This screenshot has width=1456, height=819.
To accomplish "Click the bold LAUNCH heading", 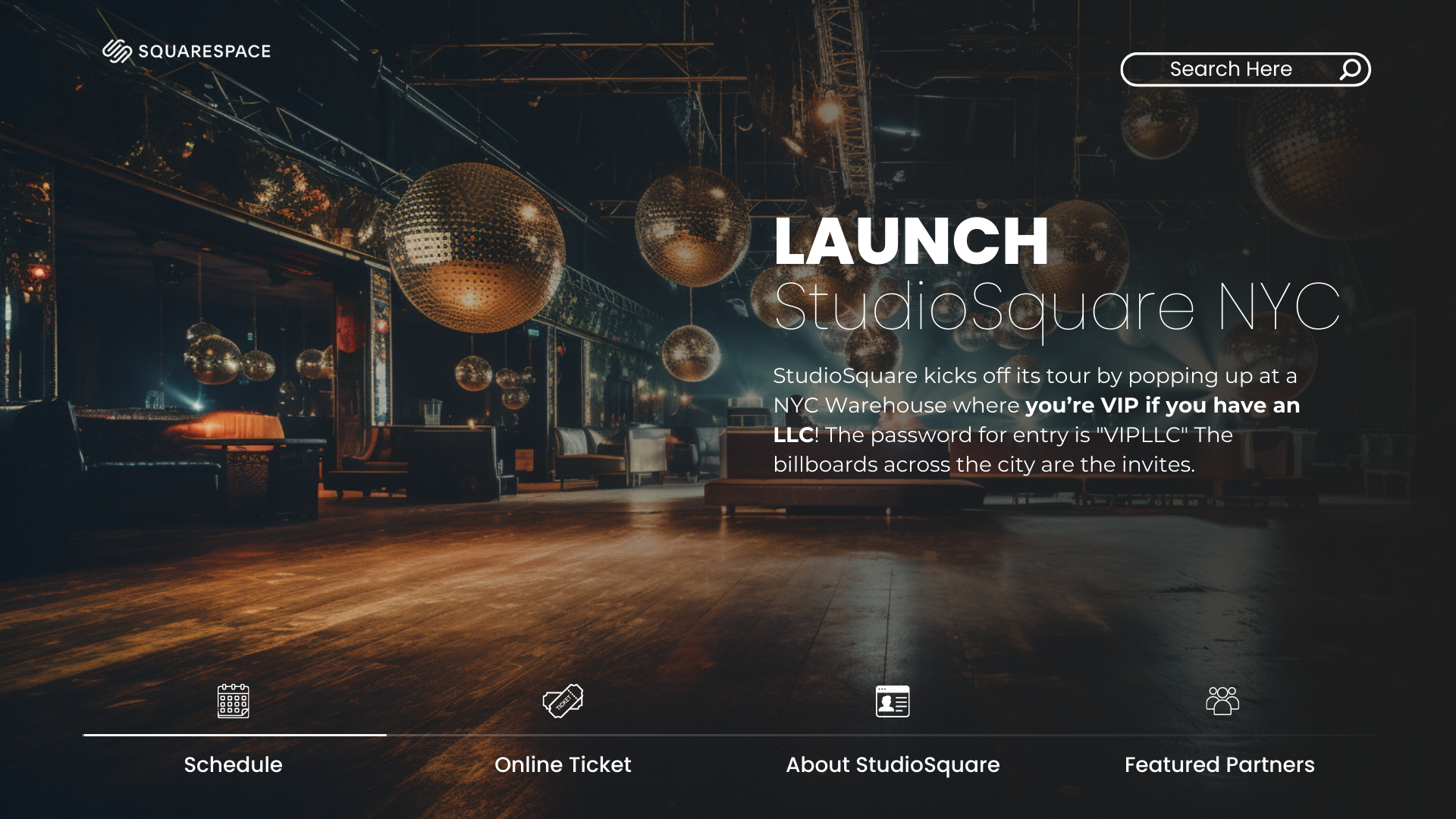I will point(911,241).
